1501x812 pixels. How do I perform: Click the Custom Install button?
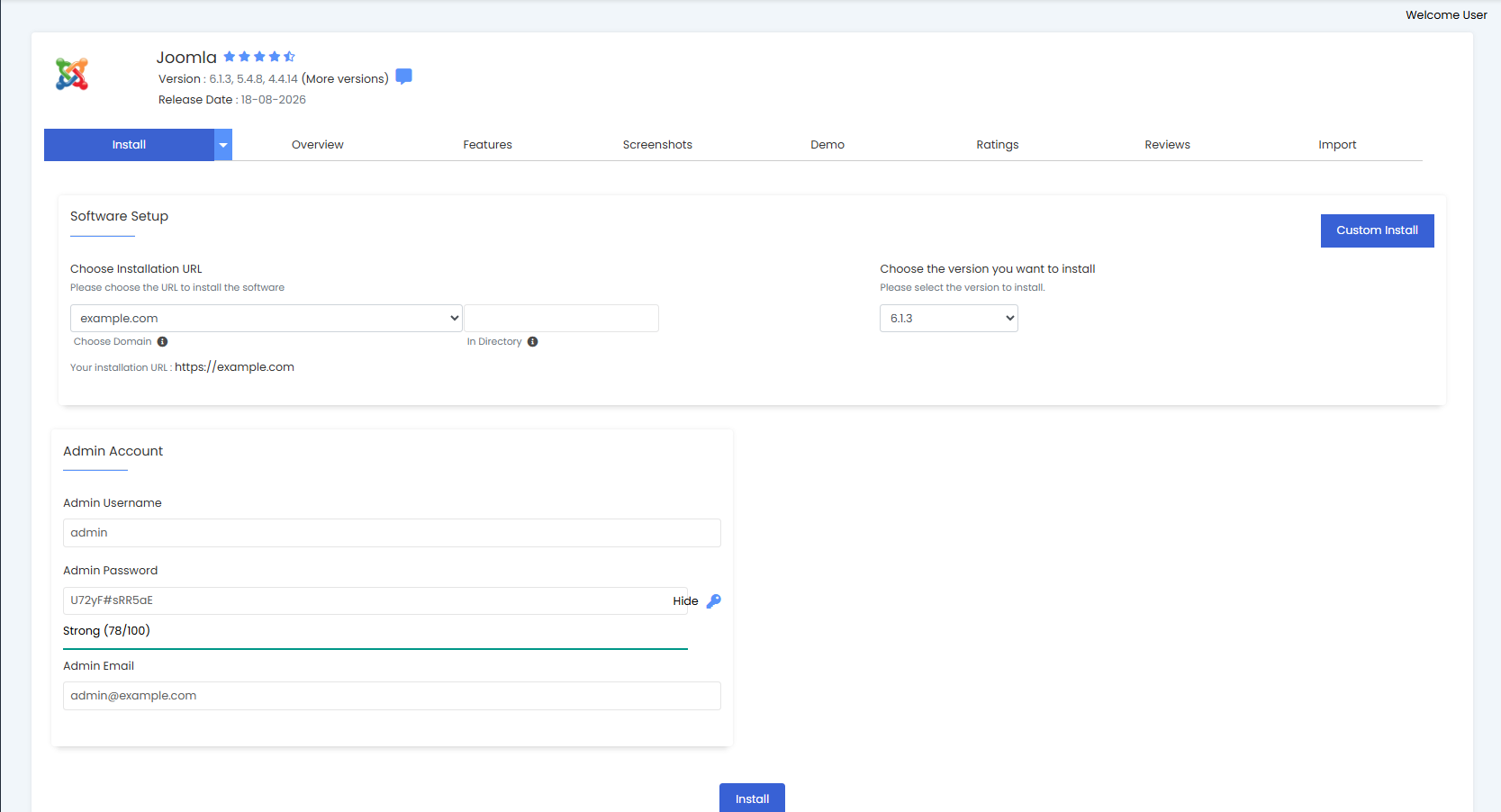coord(1378,230)
